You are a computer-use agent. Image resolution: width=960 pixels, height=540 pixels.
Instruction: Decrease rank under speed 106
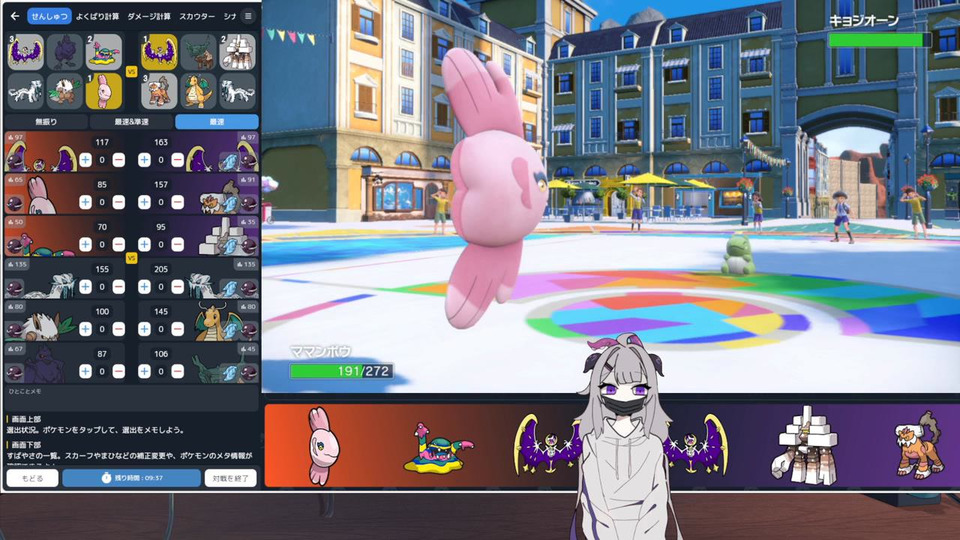178,371
